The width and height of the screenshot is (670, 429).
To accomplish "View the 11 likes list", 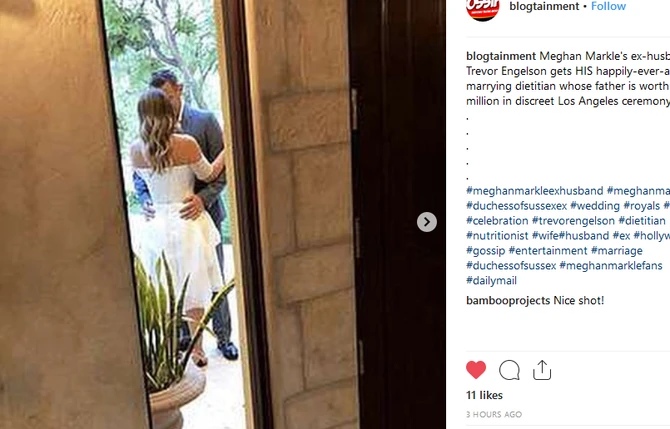I will 484,395.
